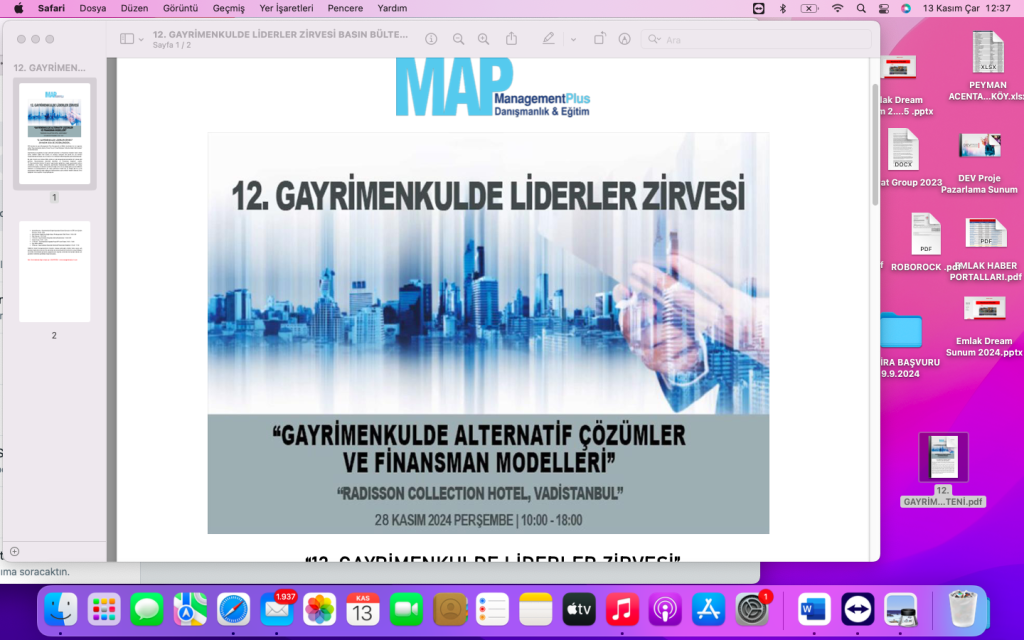Open the add page menu in the sidebar
Screen dimensions: 1024x640
tap(14, 551)
